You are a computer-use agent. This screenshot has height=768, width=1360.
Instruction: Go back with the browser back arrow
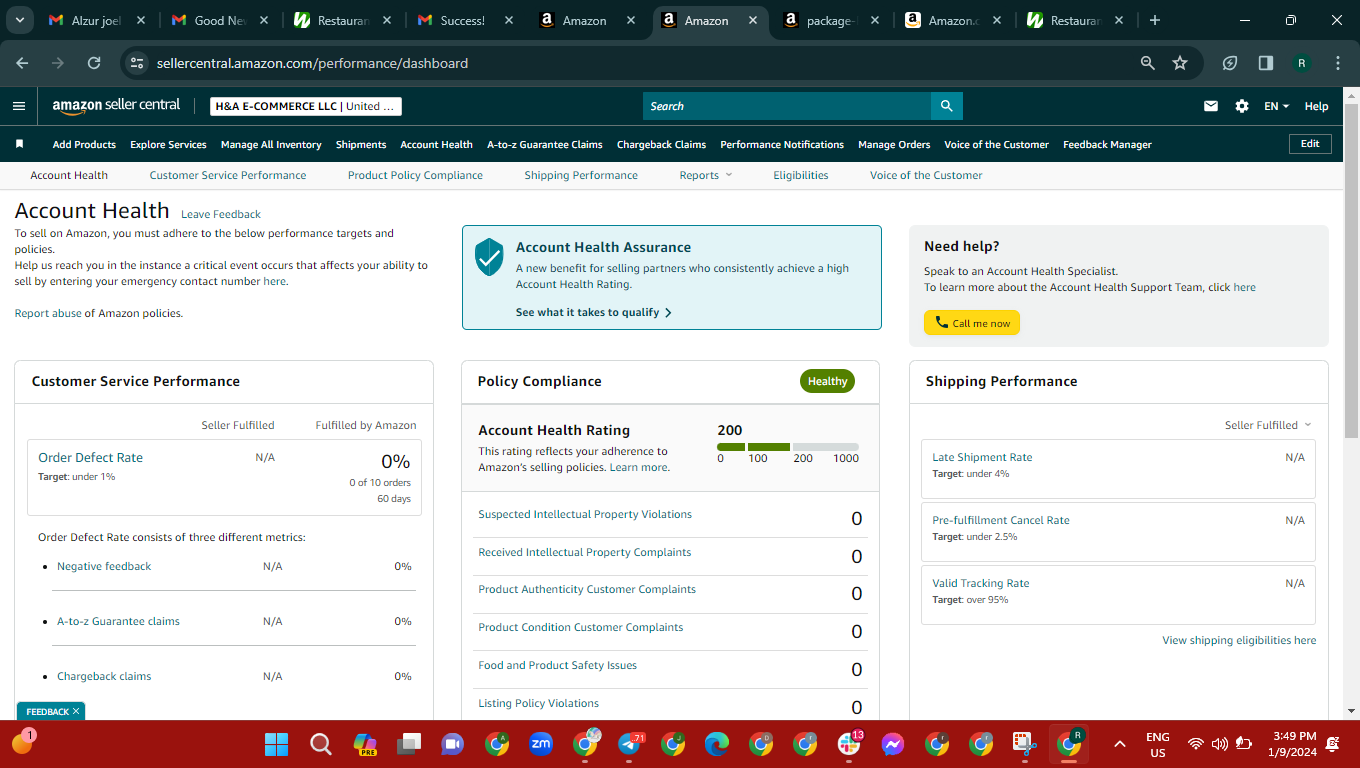[x=22, y=63]
